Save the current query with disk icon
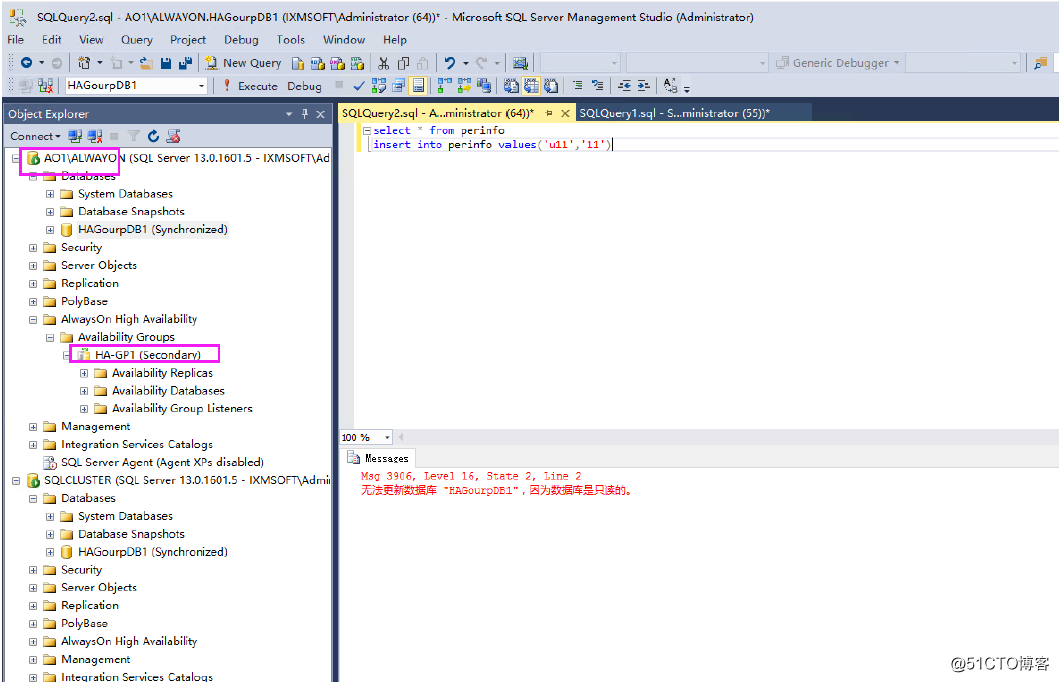The width and height of the screenshot is (1059, 682). tap(166, 63)
